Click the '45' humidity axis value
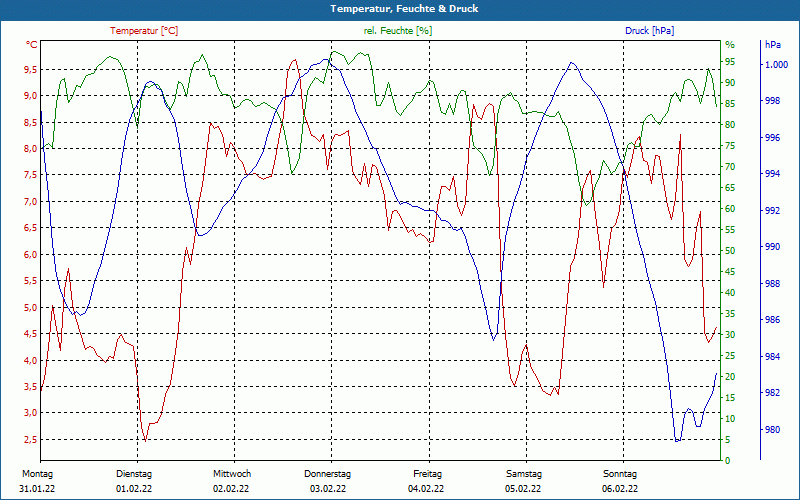This screenshot has height=500, width=800. tap(730, 271)
